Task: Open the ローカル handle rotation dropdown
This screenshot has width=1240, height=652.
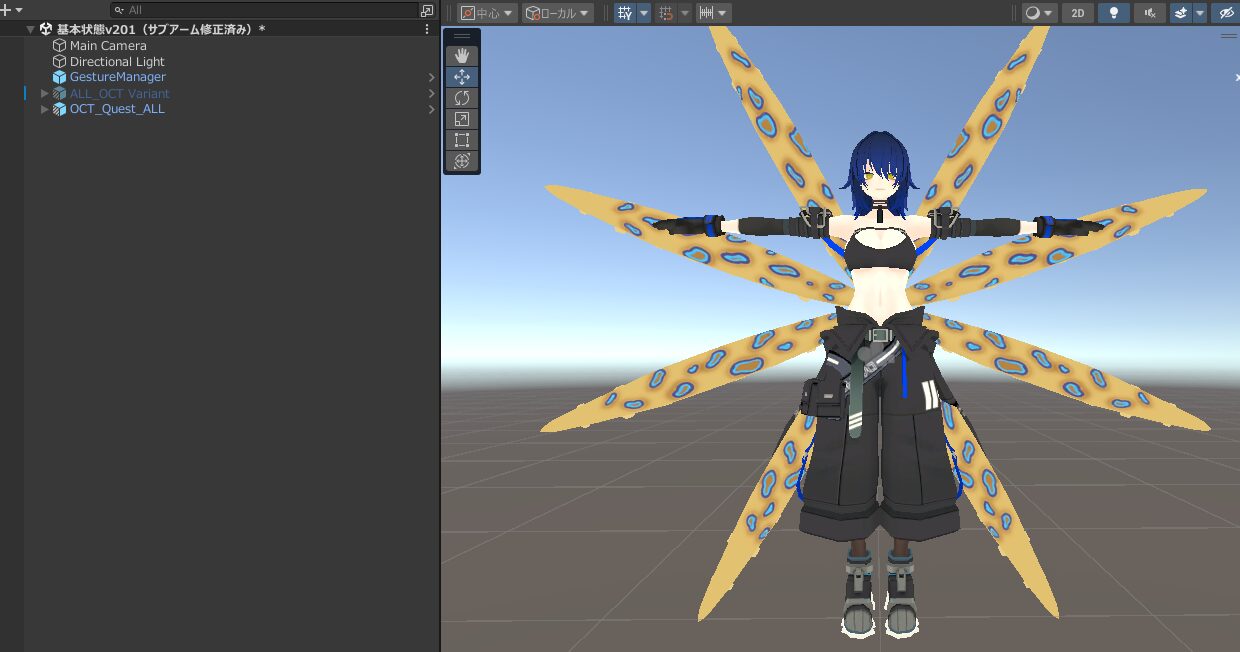Action: tap(557, 13)
